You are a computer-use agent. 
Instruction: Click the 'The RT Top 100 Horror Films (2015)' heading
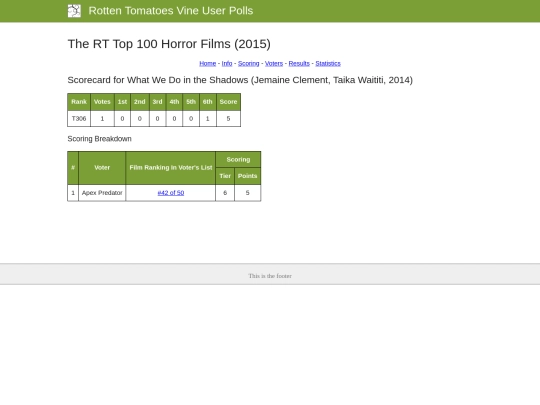169,44
